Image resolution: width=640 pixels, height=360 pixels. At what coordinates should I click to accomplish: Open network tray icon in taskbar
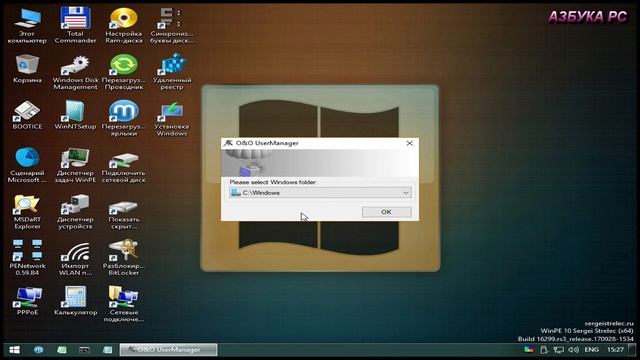pyautogui.click(x=558, y=350)
